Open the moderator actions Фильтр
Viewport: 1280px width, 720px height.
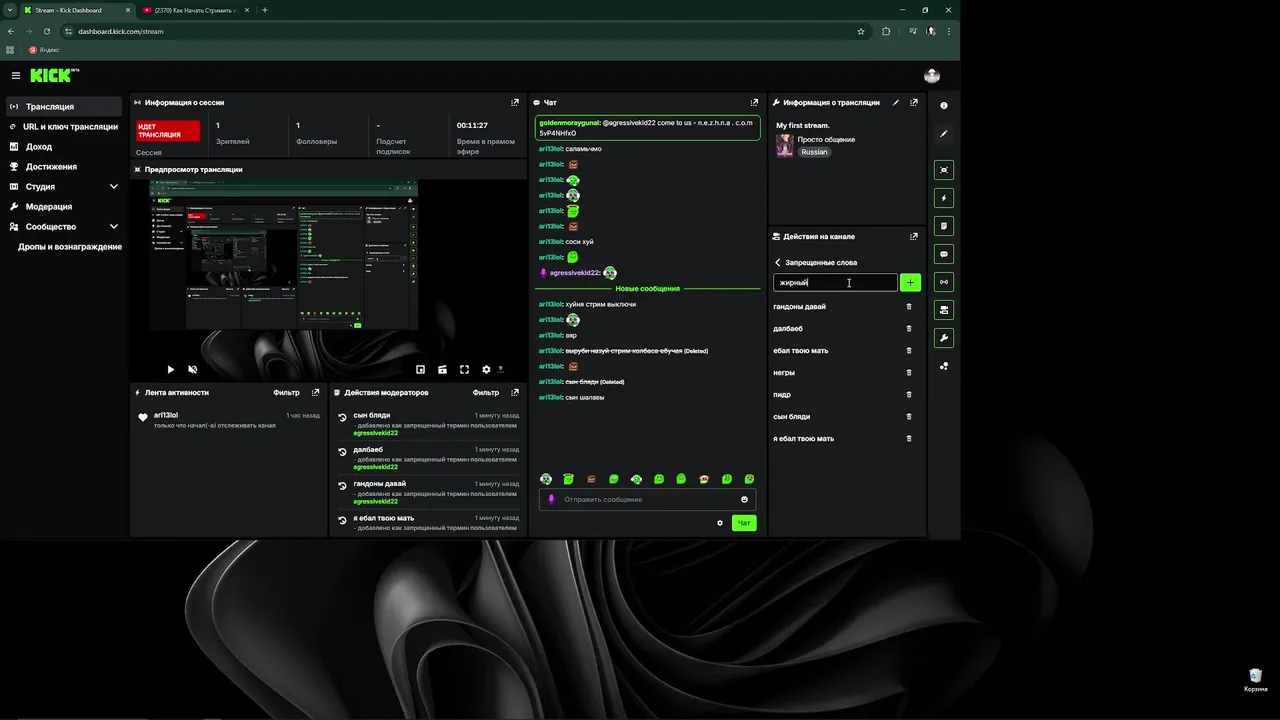(x=486, y=393)
